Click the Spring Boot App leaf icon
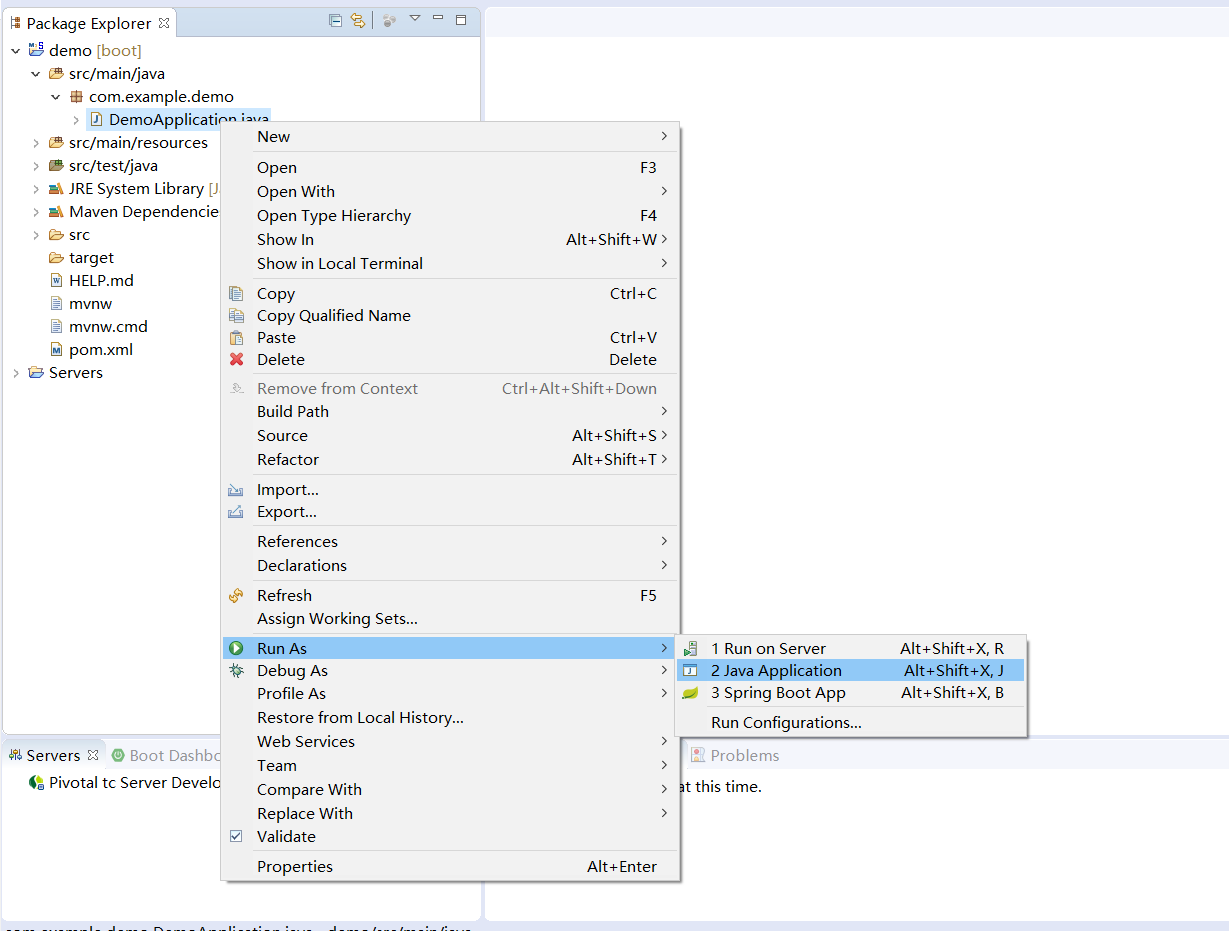The width and height of the screenshot is (1229, 931). 692,692
